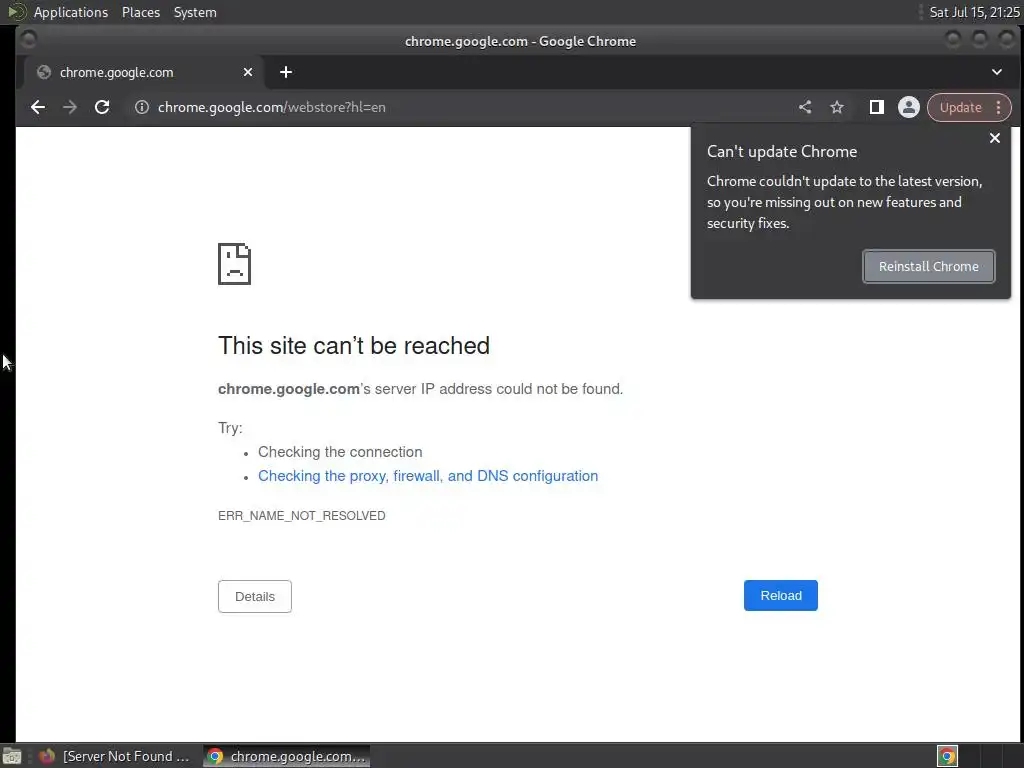Dismiss the Can't update Chrome popup
This screenshot has height=768, width=1024.
coord(995,138)
